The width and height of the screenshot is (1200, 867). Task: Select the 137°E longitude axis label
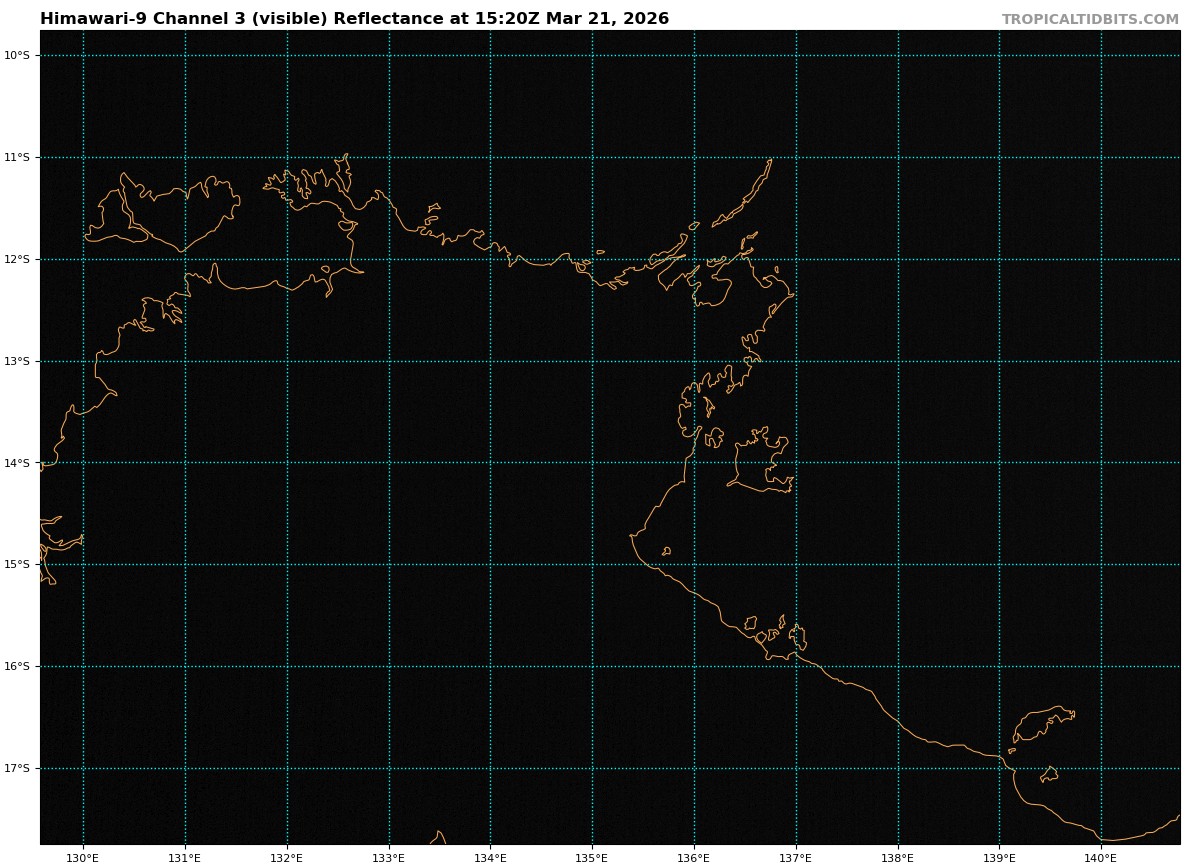click(x=796, y=858)
